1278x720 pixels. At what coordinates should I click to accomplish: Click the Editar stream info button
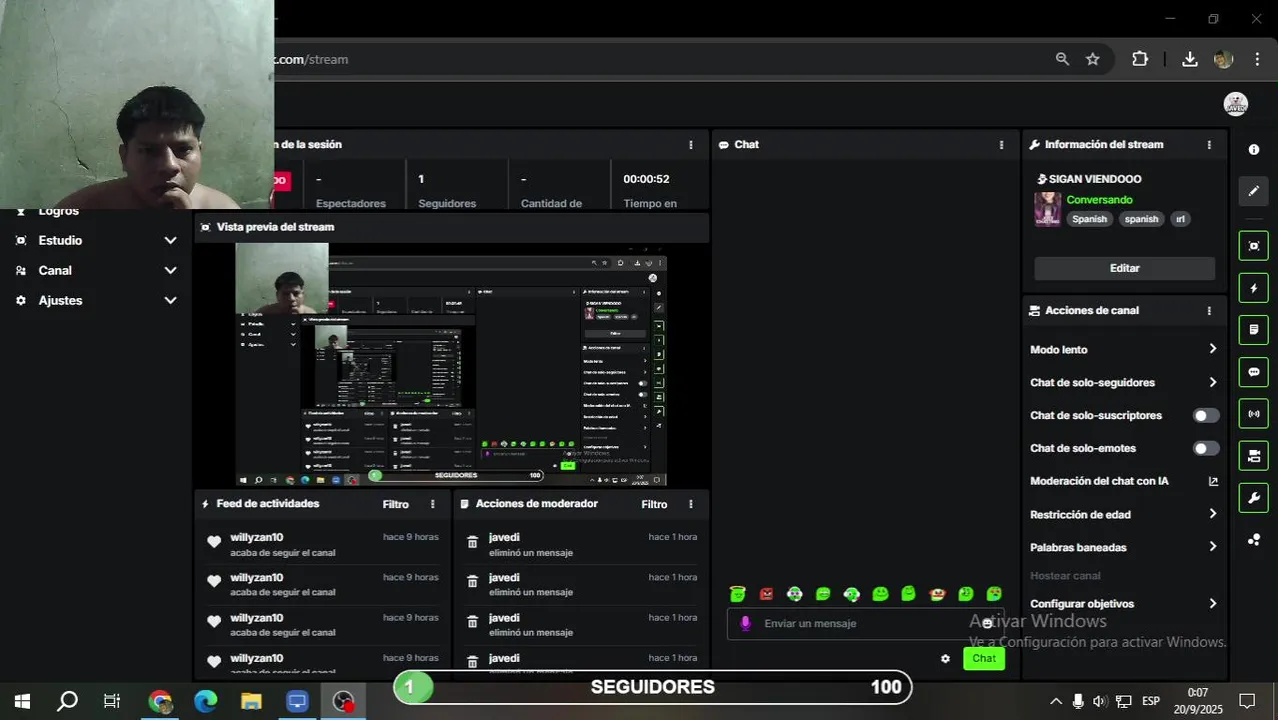tap(1124, 268)
